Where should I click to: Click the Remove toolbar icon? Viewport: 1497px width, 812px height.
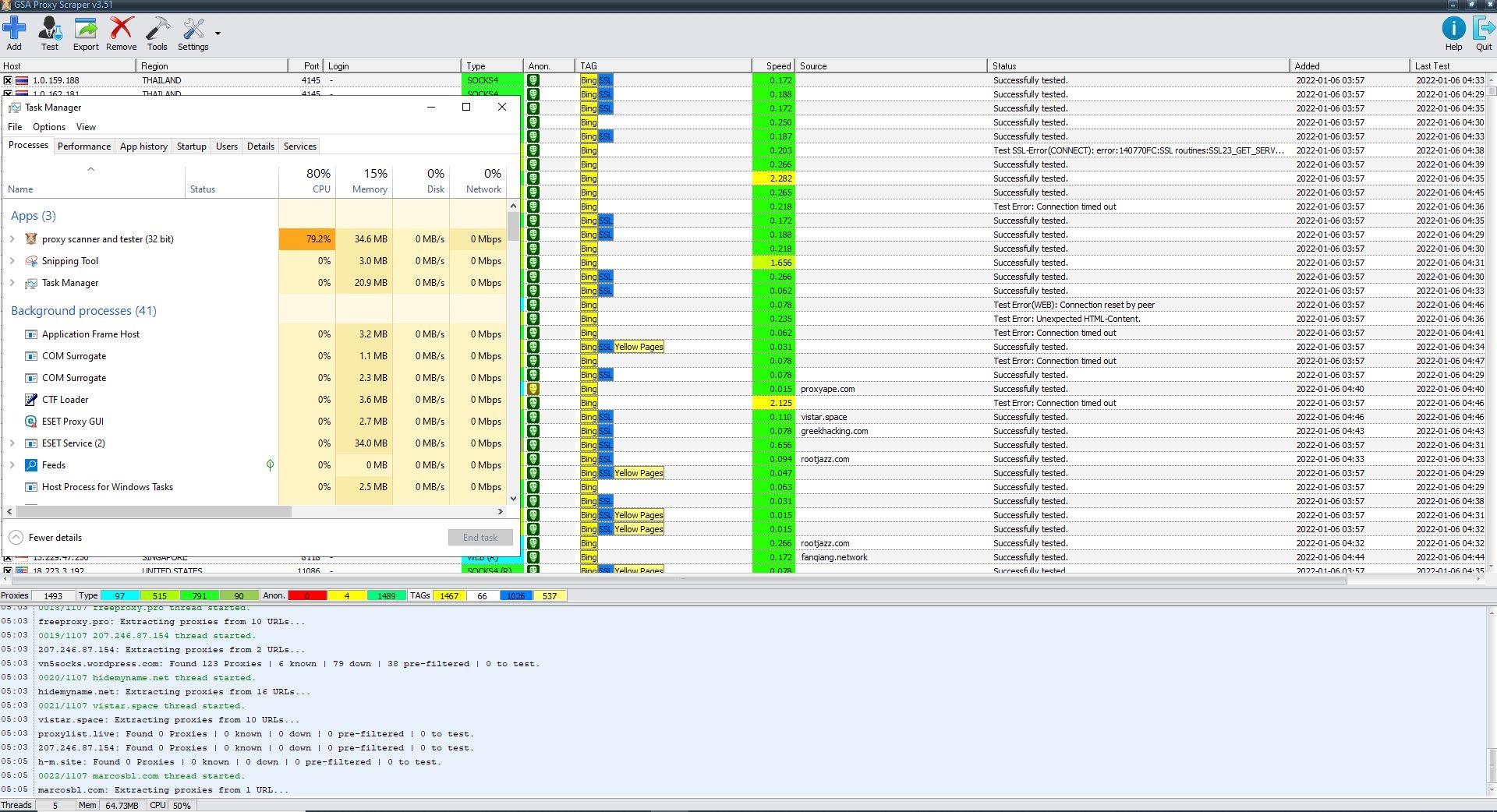tap(121, 34)
